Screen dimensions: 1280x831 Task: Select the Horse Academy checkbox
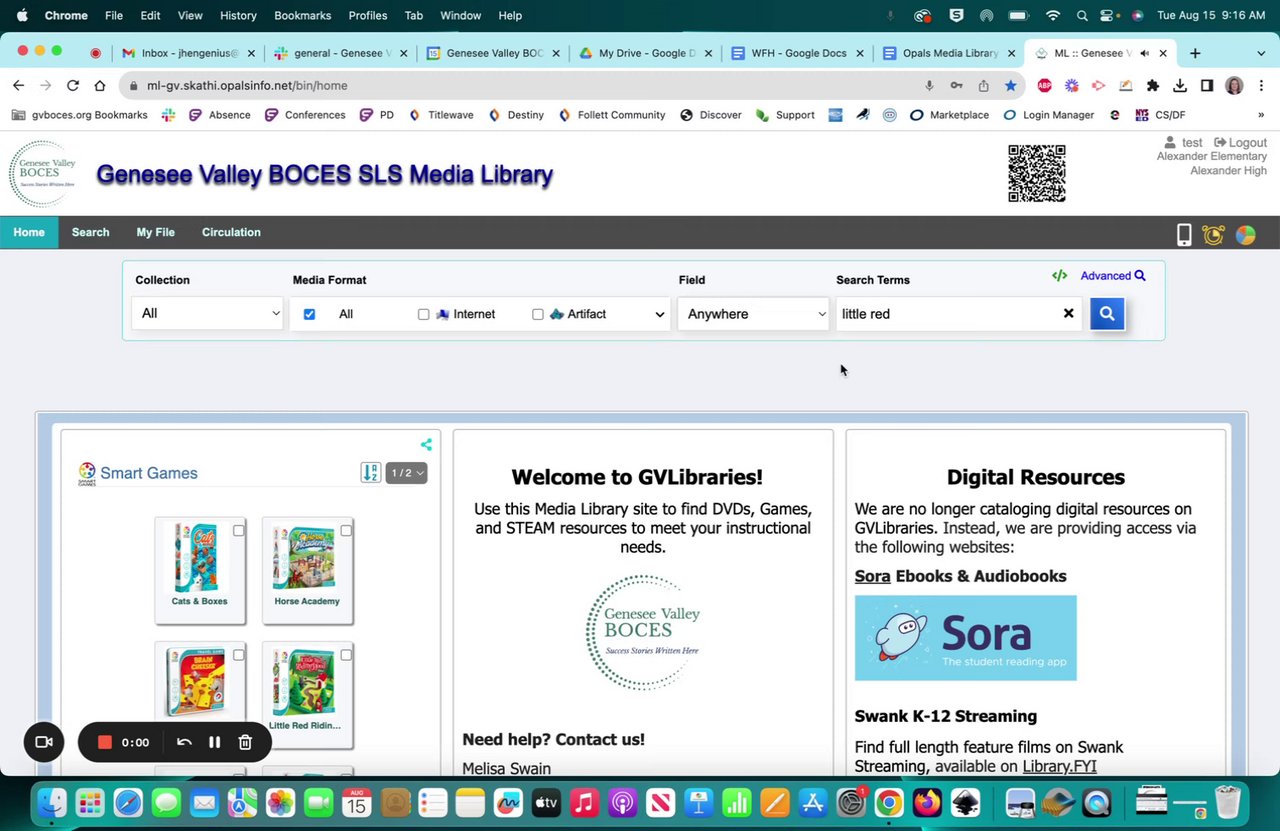pyautogui.click(x=345, y=530)
